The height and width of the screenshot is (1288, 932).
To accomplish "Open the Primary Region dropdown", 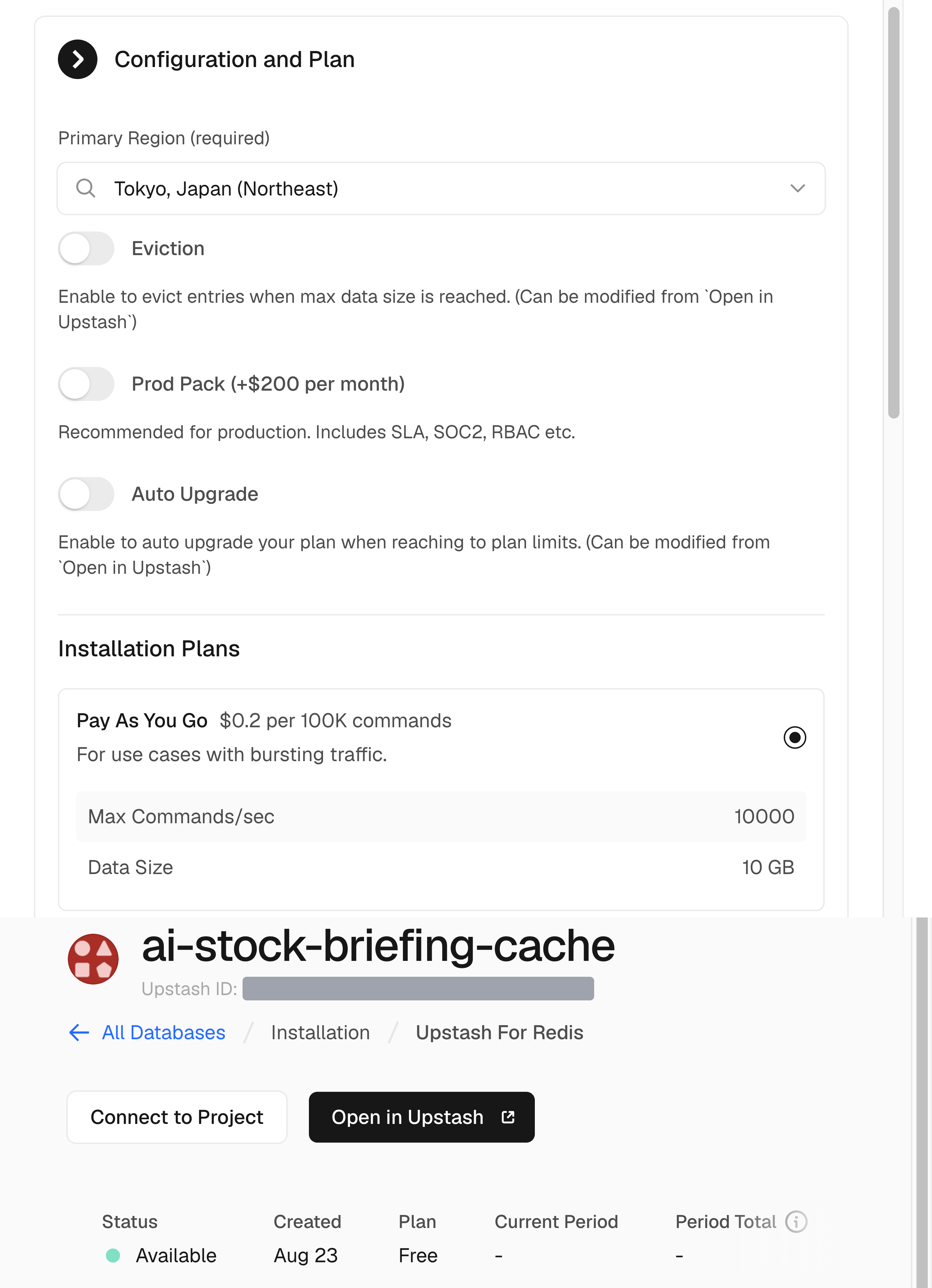I will pyautogui.click(x=441, y=188).
